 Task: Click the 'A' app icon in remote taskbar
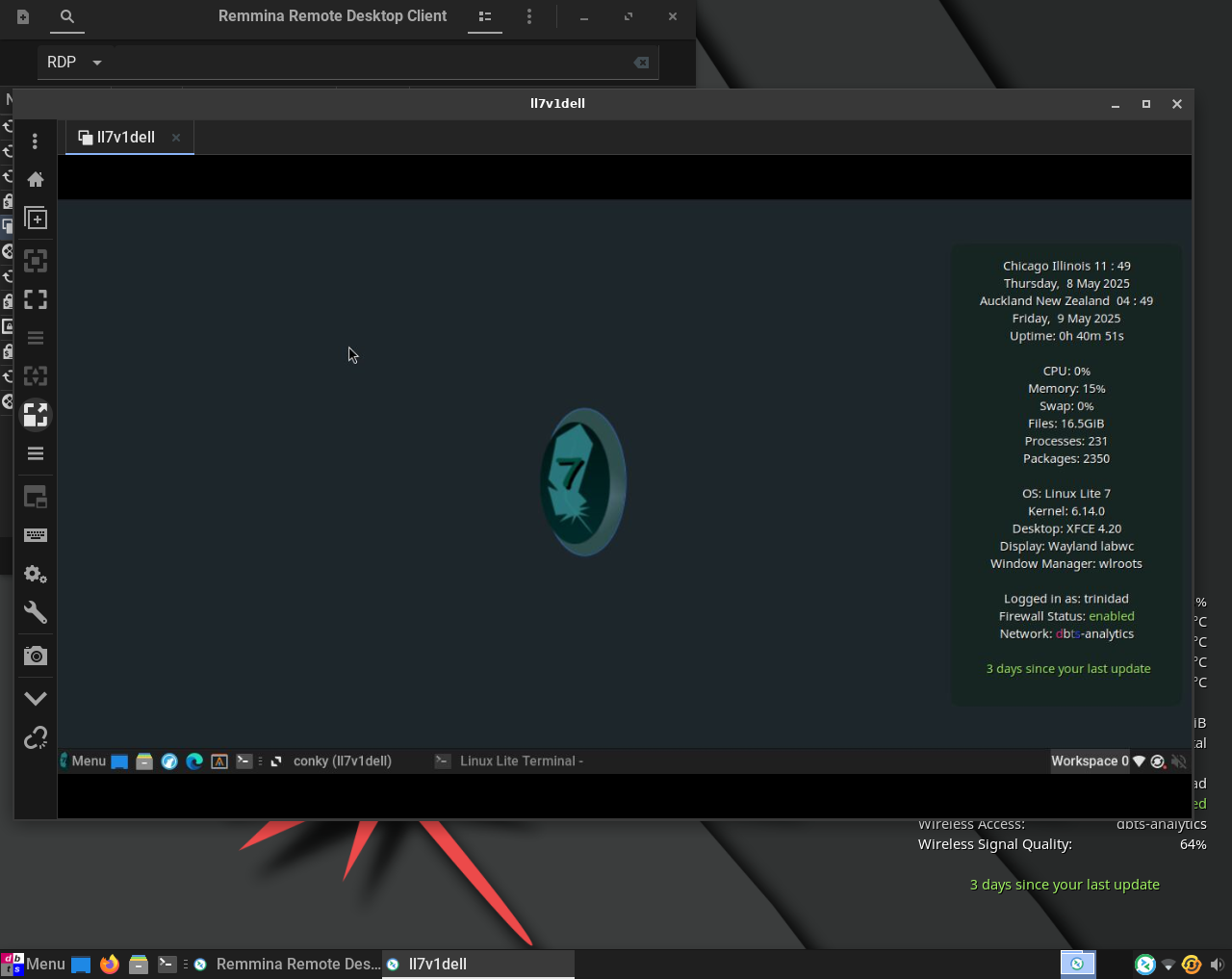coord(219,761)
